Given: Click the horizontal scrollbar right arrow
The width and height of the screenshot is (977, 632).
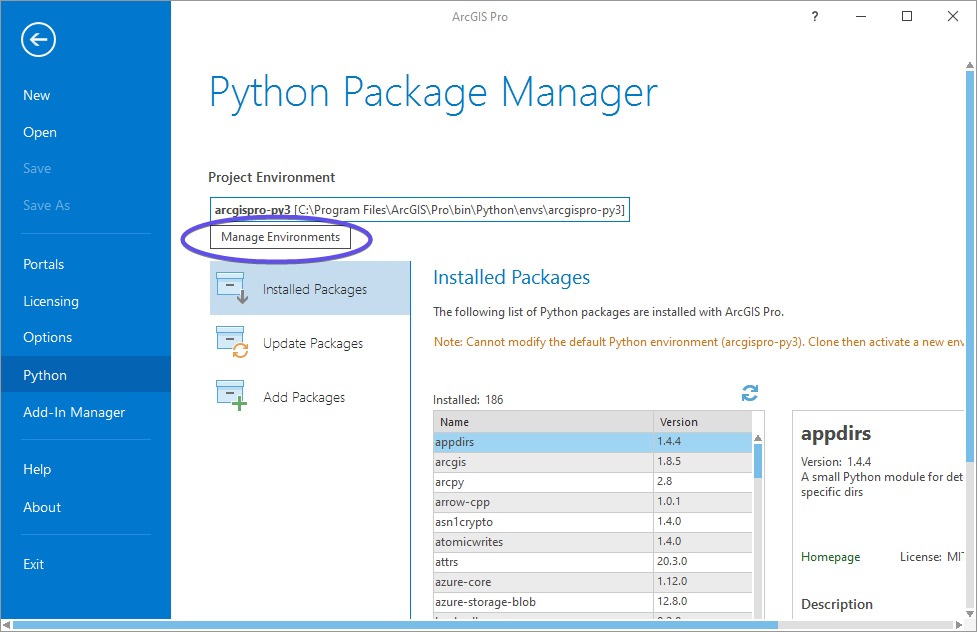Looking at the screenshot, I should pyautogui.click(x=958, y=625).
